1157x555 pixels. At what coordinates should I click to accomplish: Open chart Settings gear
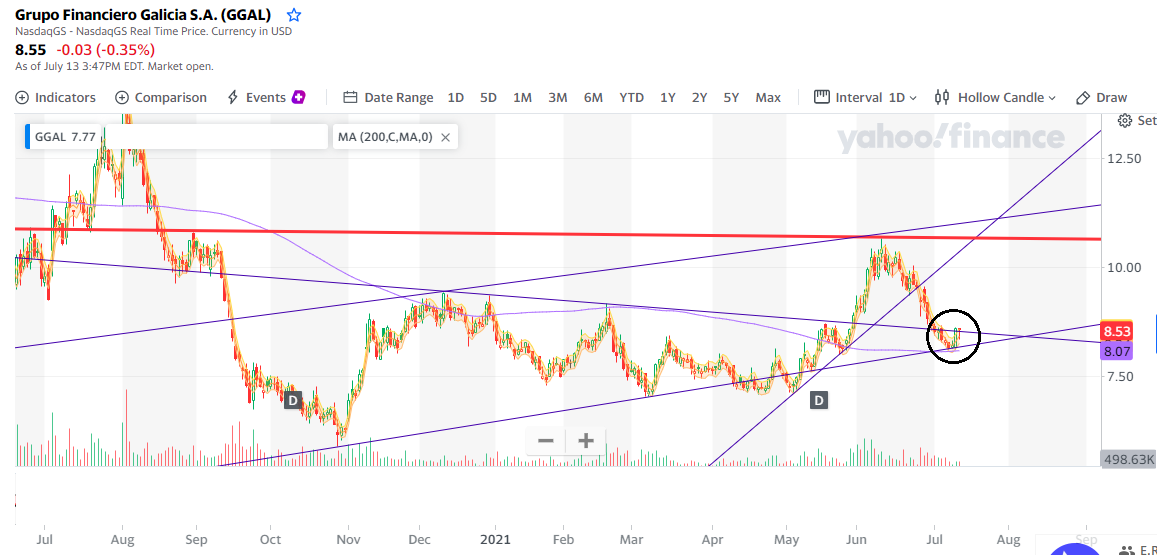(1125, 120)
